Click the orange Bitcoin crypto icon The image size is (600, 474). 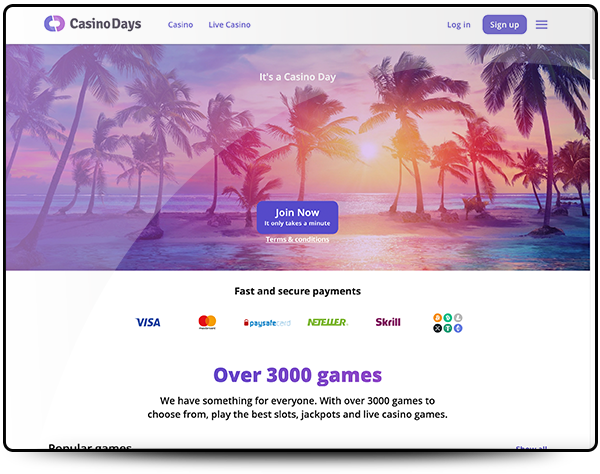(437, 318)
